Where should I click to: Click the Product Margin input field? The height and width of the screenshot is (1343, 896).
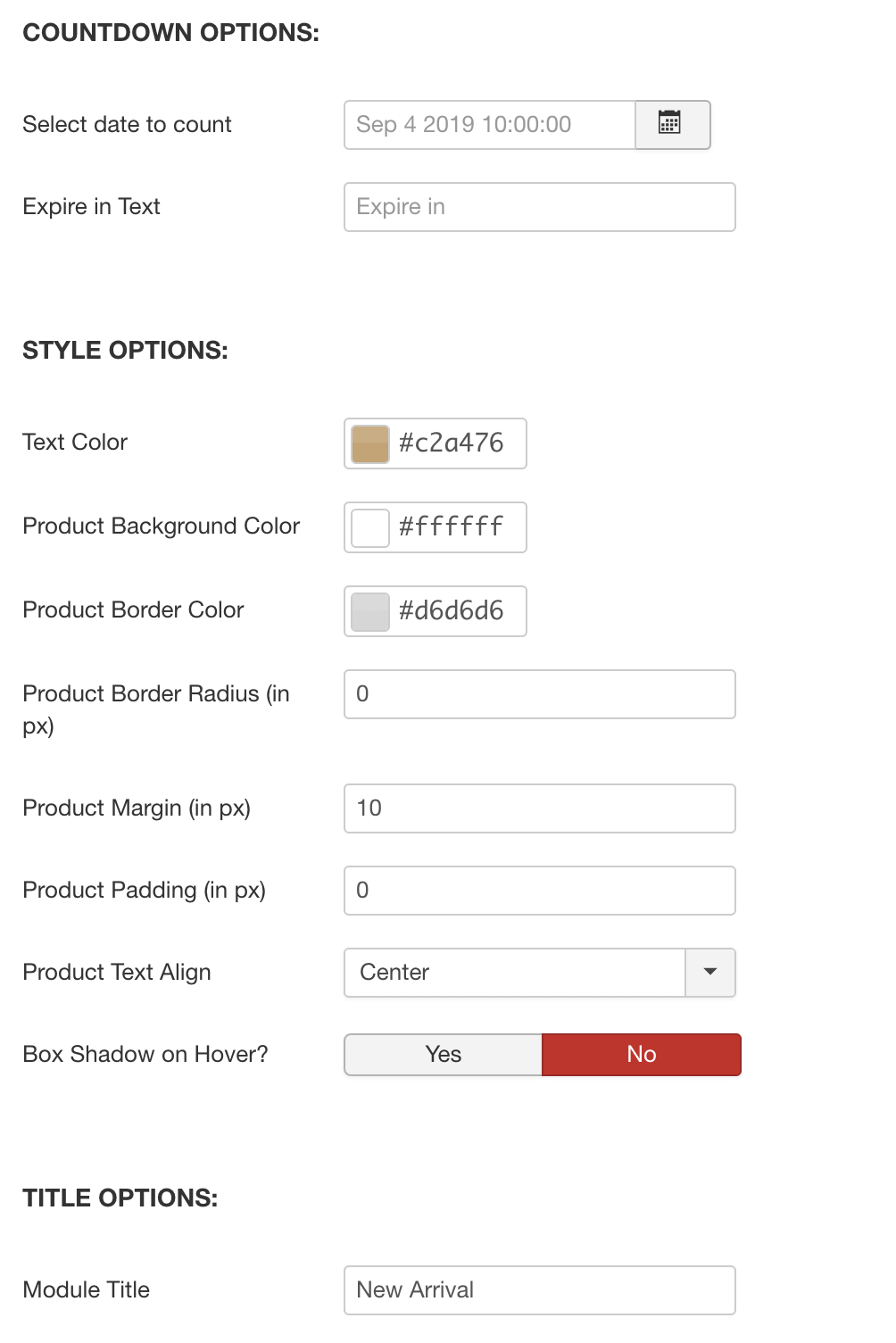point(540,808)
